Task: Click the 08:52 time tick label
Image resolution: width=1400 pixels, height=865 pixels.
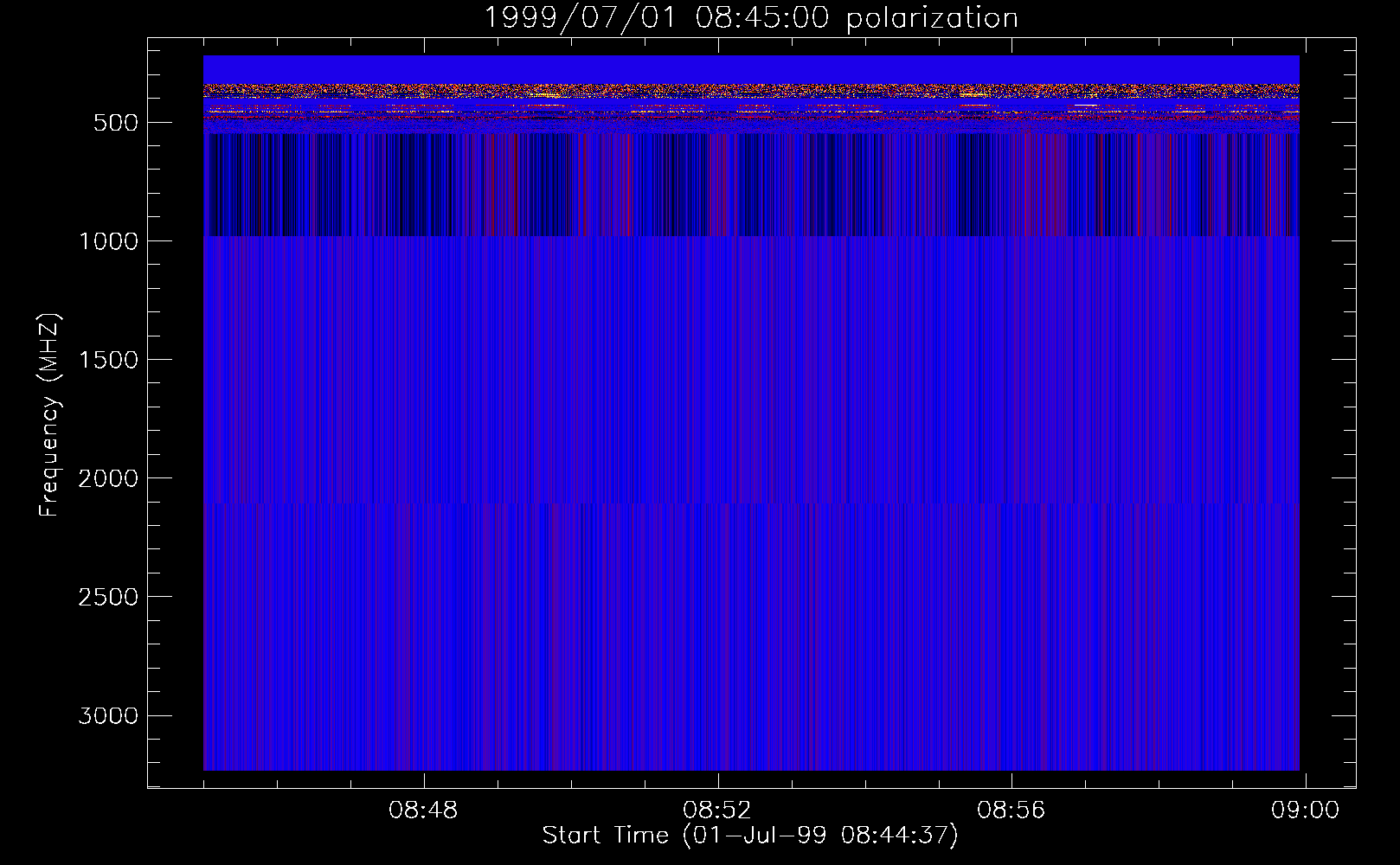Action: (717, 811)
